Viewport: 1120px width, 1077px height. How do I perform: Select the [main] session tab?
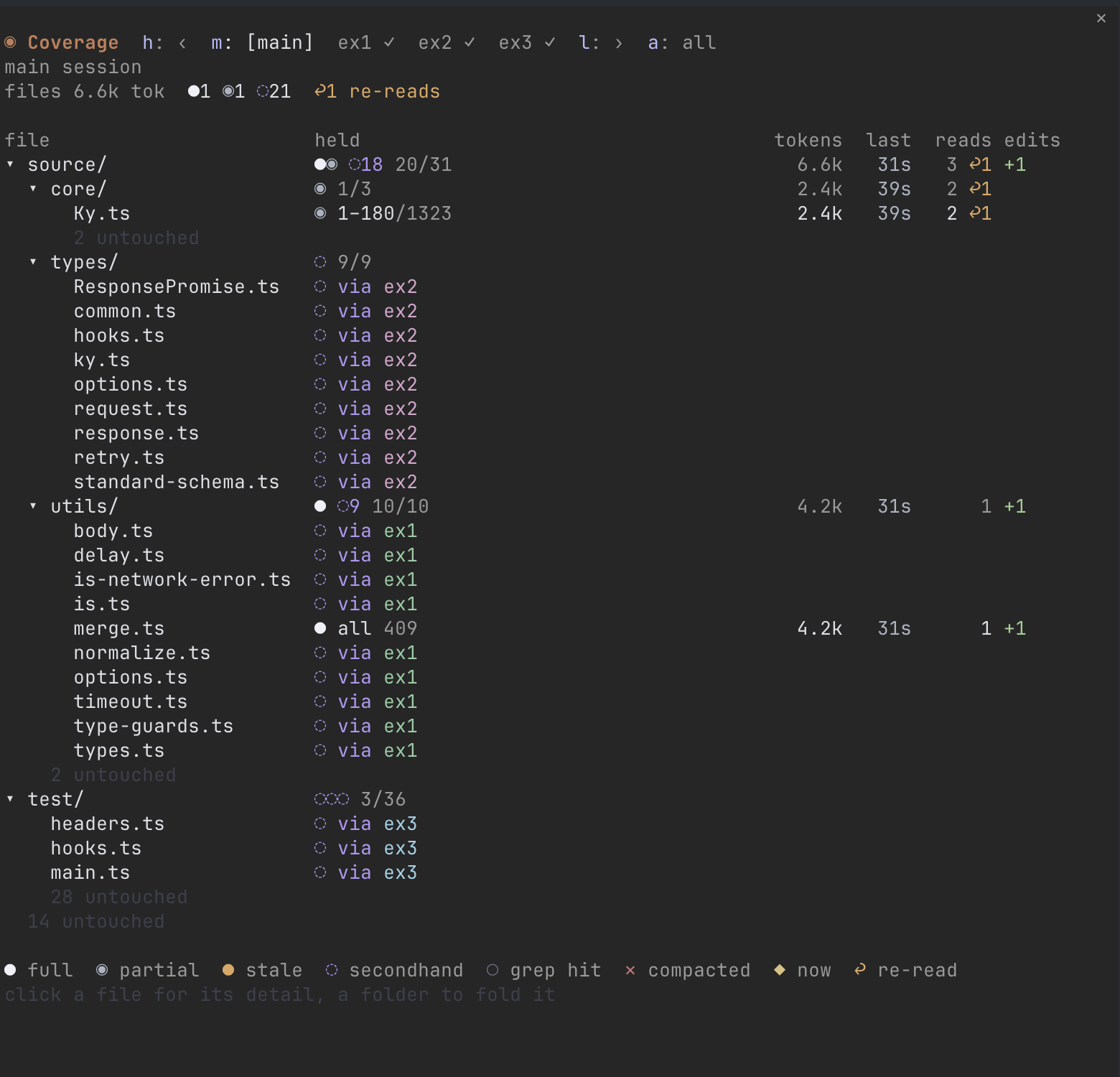point(280,43)
